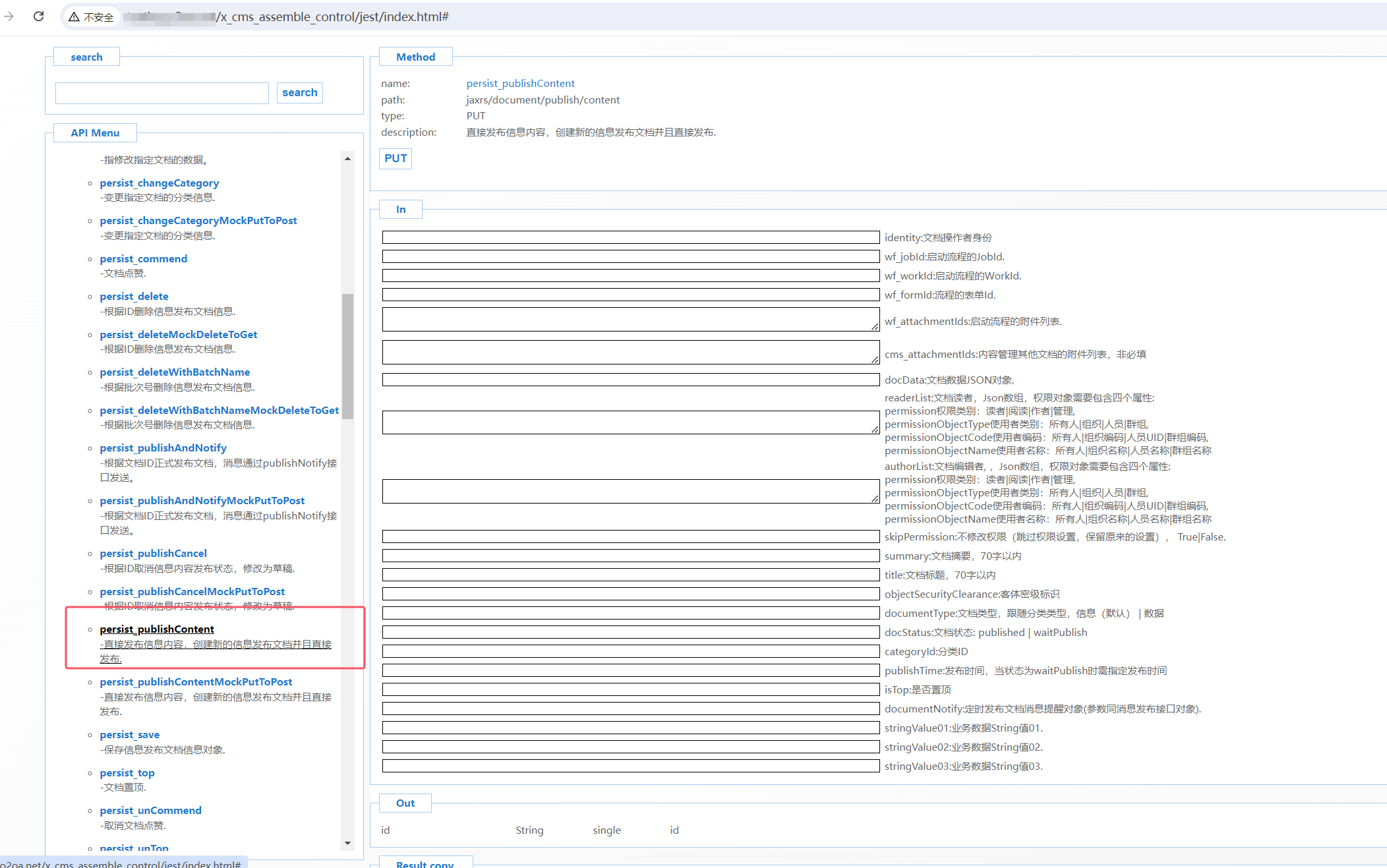This screenshot has width=1387, height=868.
Task: Open the persist_changeCategory API link
Action: click(159, 183)
